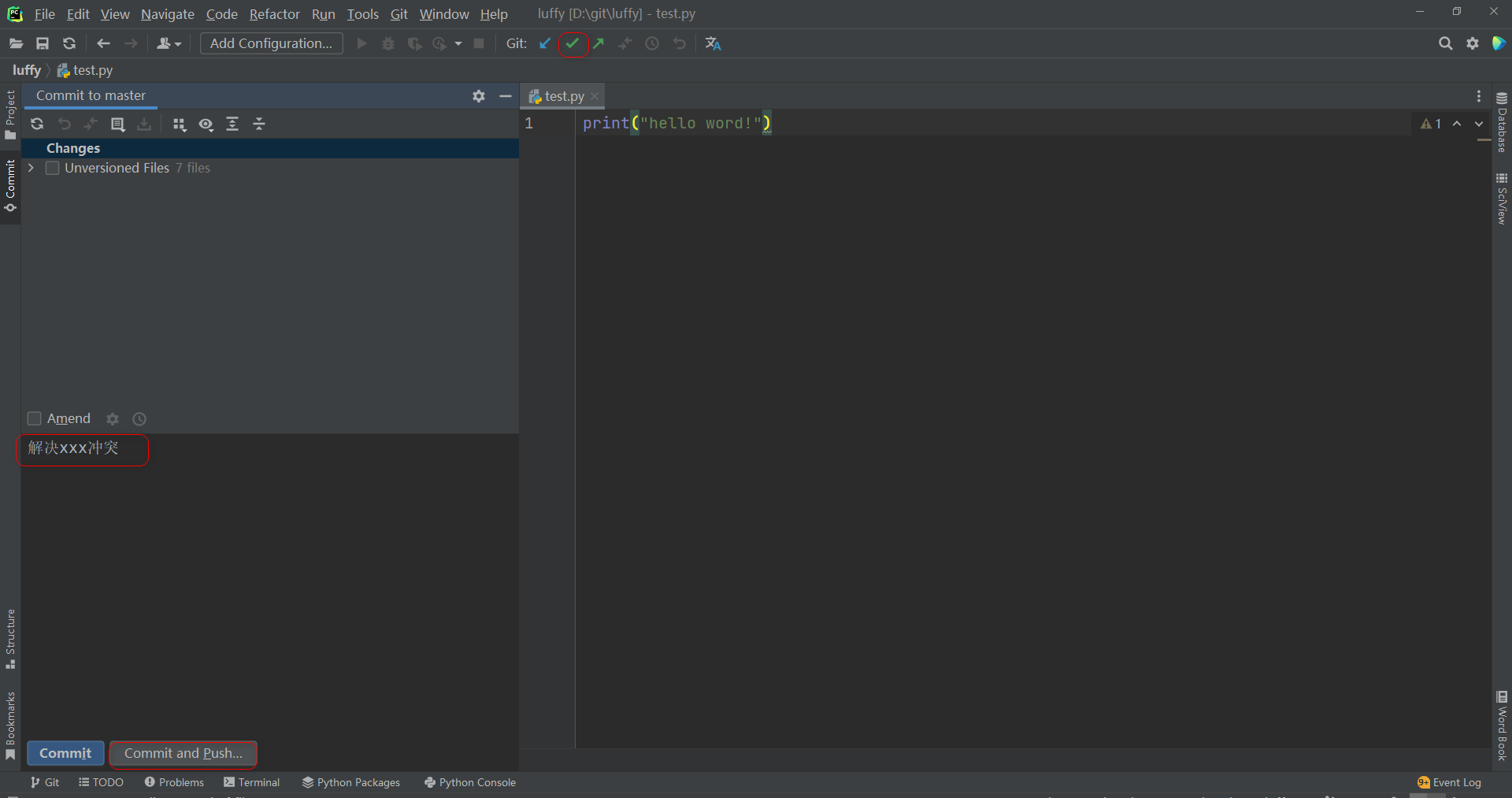This screenshot has width=1512, height=798.
Task: Click the Translate icon in toolbar
Action: pyautogui.click(x=713, y=44)
